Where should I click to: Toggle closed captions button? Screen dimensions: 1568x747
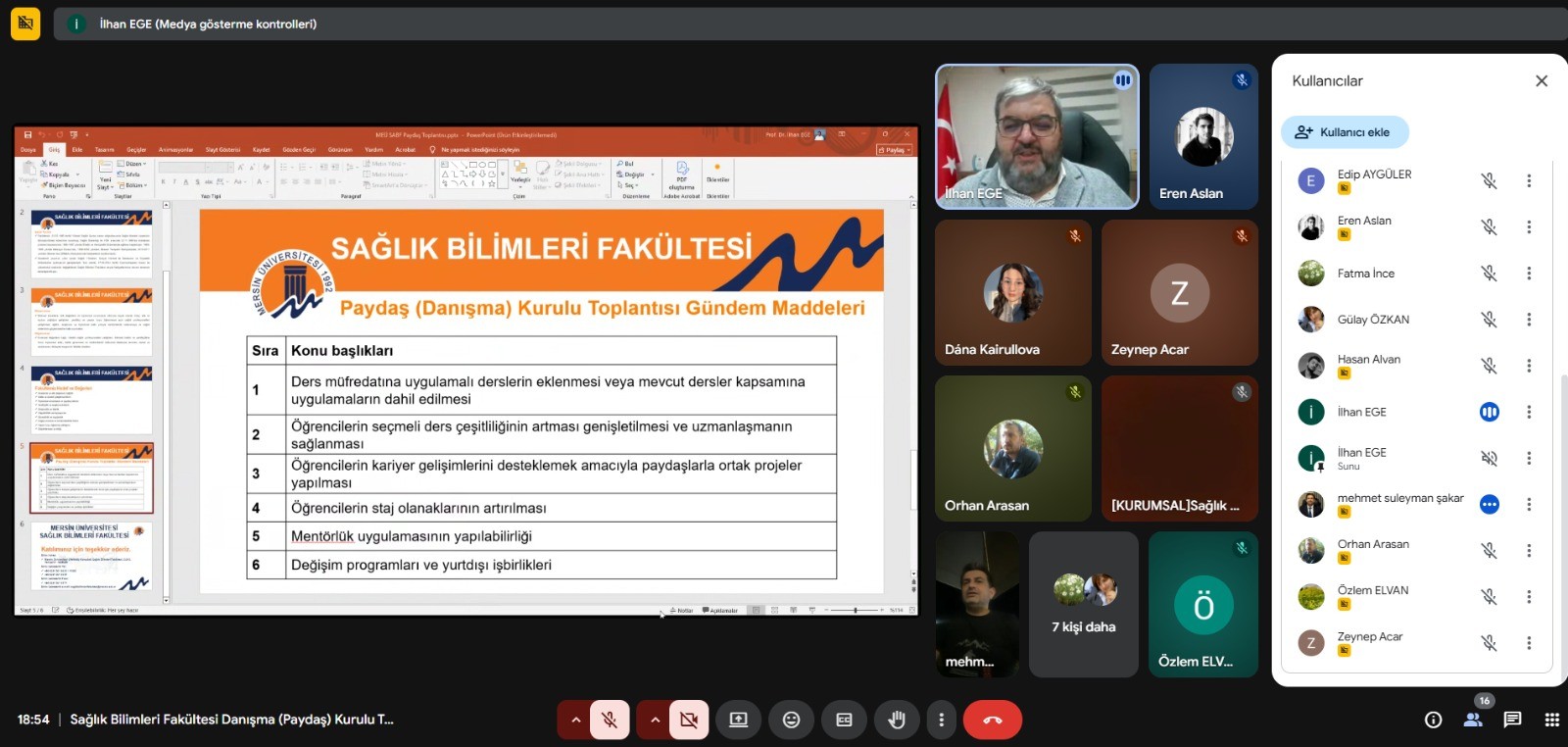(x=844, y=721)
